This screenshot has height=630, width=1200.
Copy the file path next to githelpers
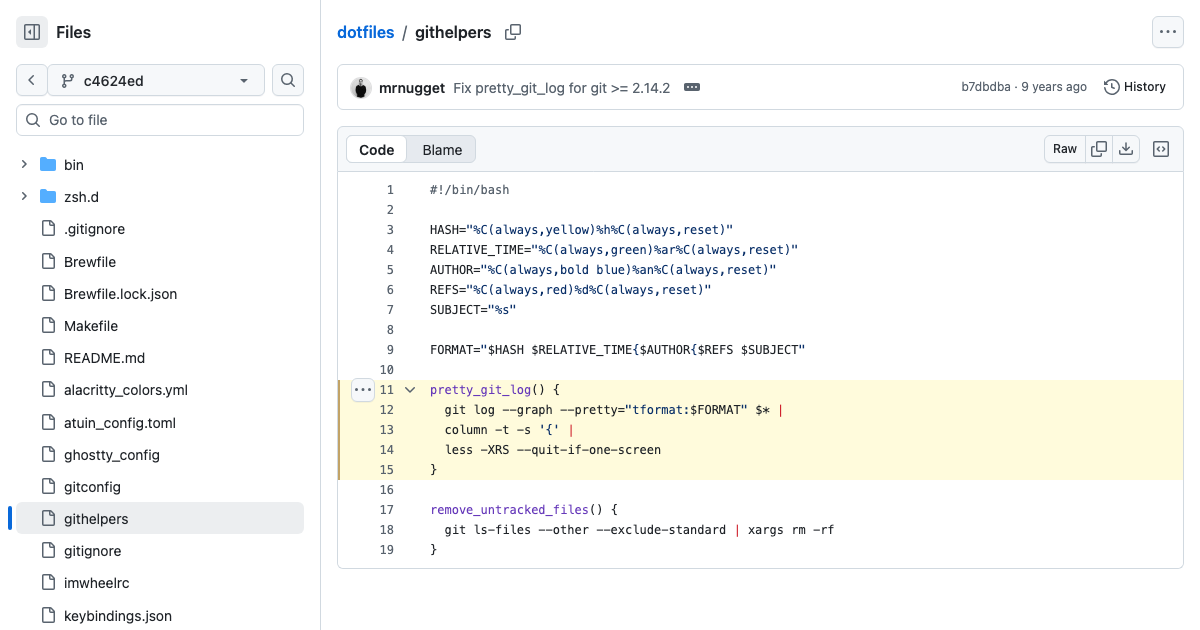513,32
